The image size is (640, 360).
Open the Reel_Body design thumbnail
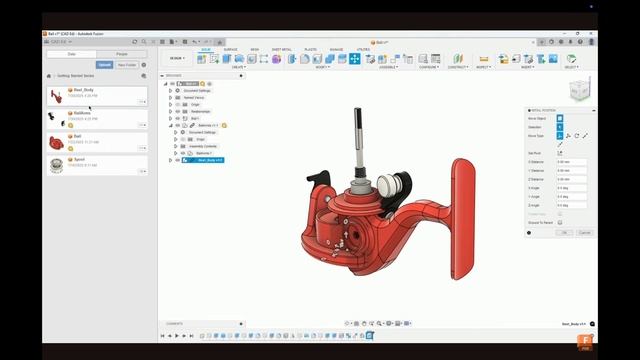point(56,96)
